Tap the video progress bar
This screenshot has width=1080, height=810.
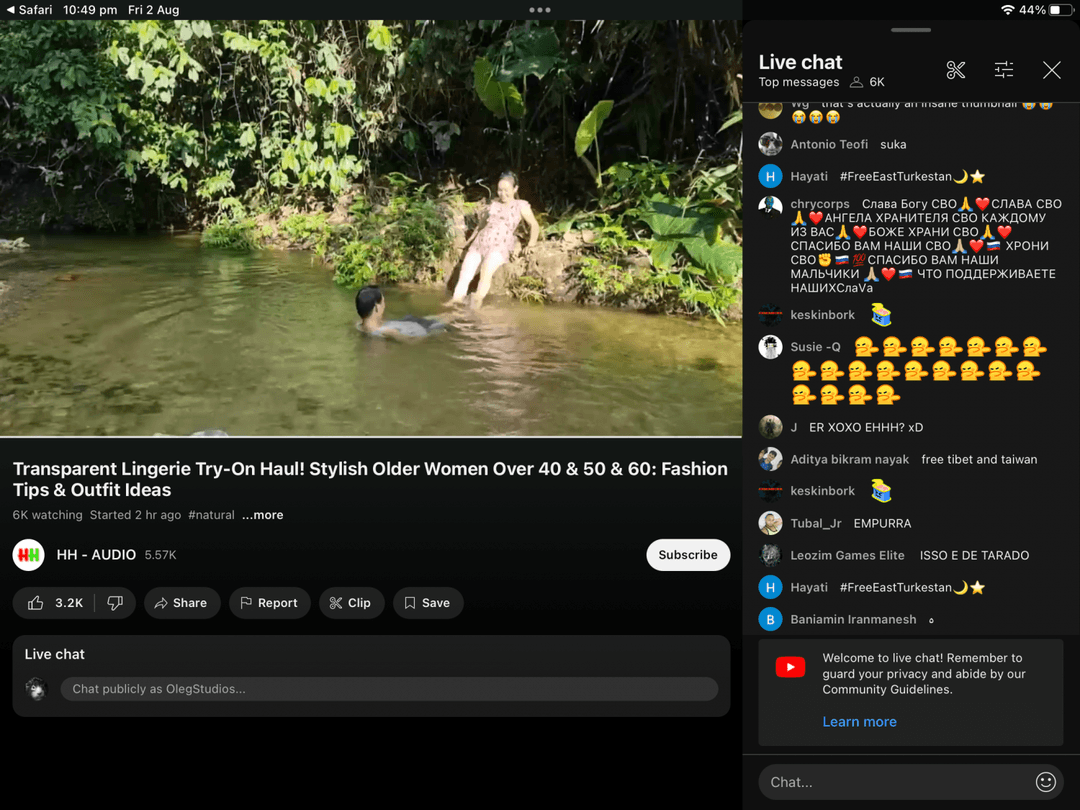[370, 437]
